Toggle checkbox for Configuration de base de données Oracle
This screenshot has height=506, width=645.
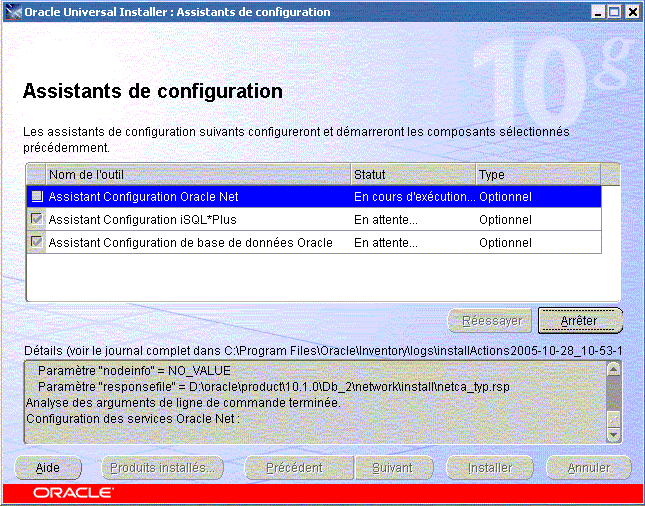[x=37, y=243]
